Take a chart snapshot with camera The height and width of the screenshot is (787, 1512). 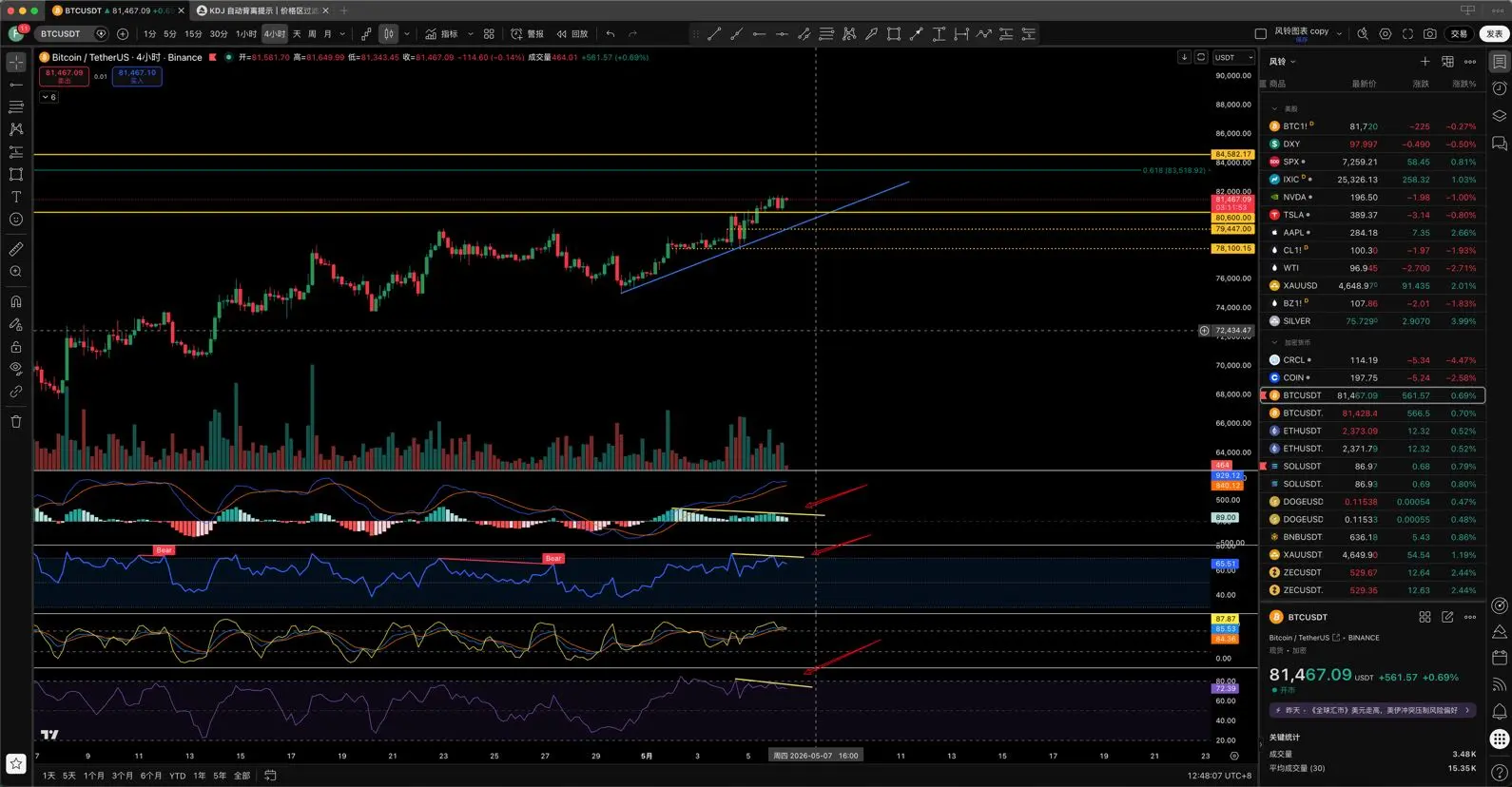[x=1430, y=34]
